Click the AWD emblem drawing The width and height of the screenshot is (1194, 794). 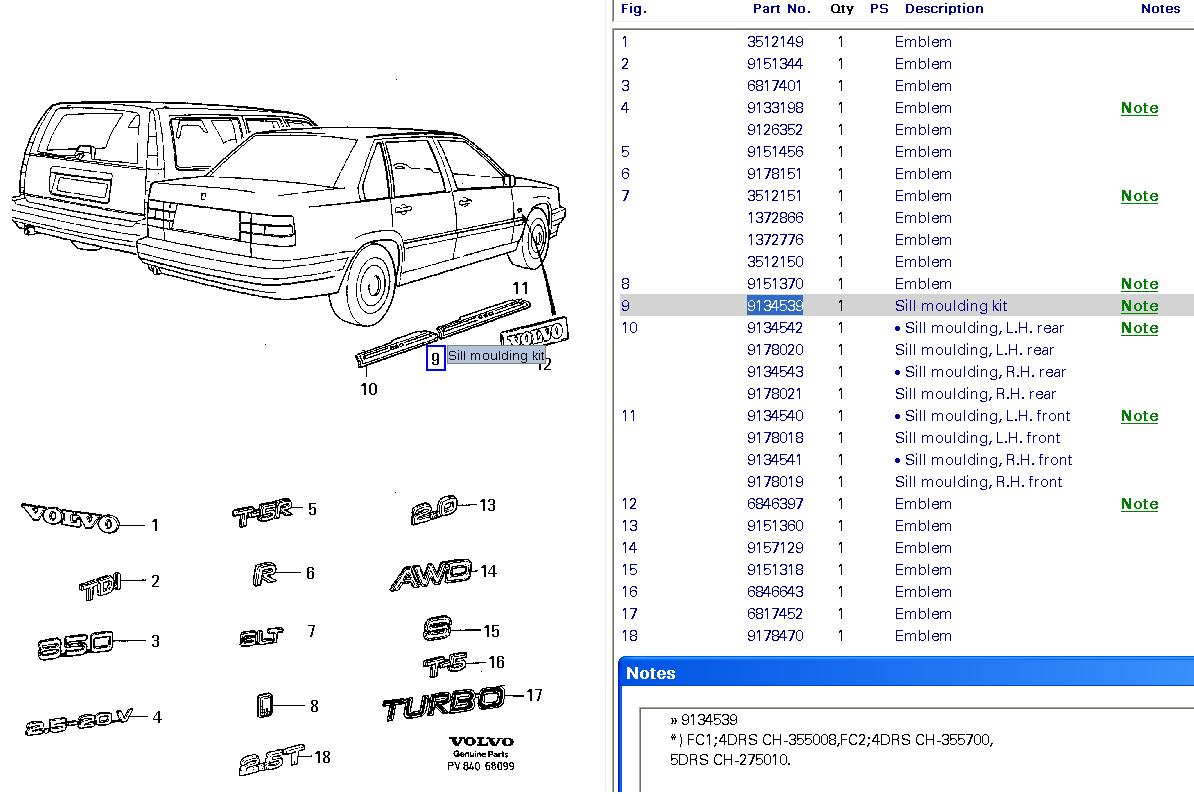(x=430, y=575)
